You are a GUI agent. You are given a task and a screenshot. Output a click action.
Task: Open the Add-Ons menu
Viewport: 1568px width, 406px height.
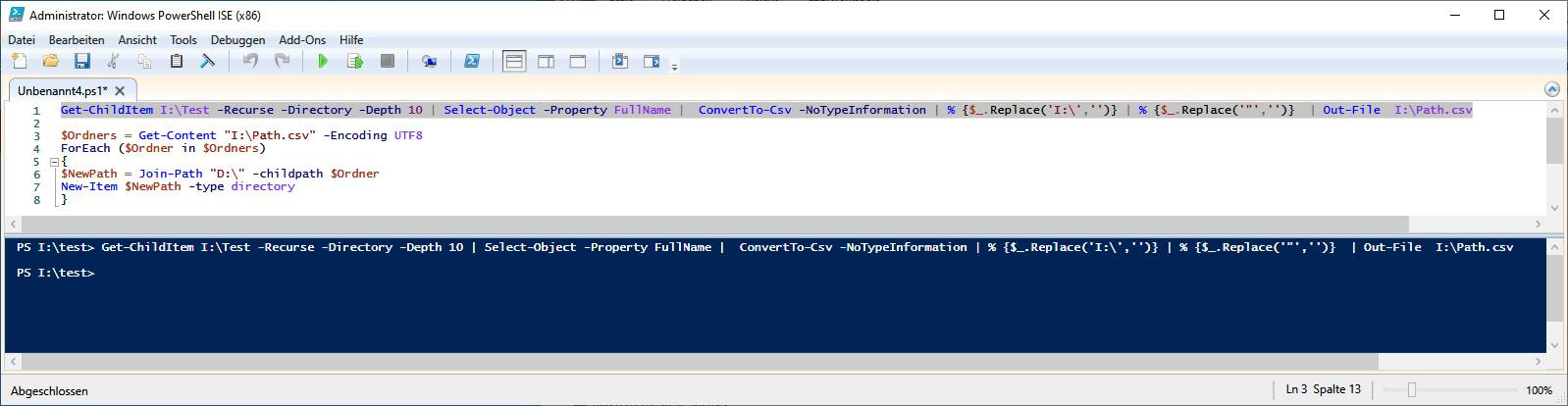coord(302,40)
